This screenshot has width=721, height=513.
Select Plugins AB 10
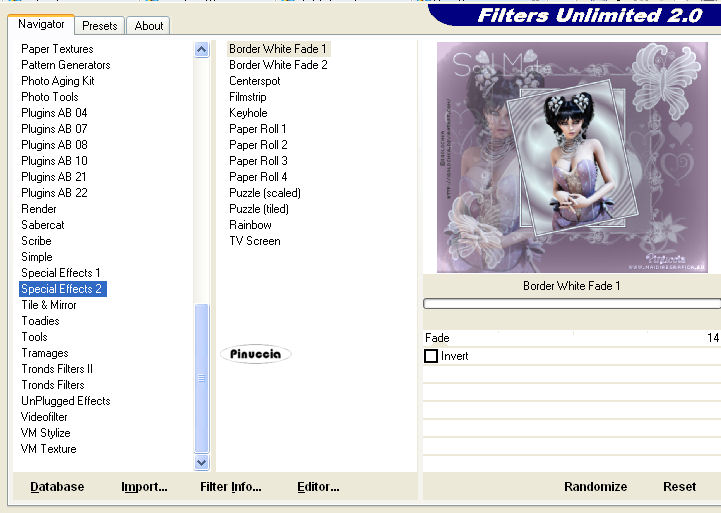54,161
